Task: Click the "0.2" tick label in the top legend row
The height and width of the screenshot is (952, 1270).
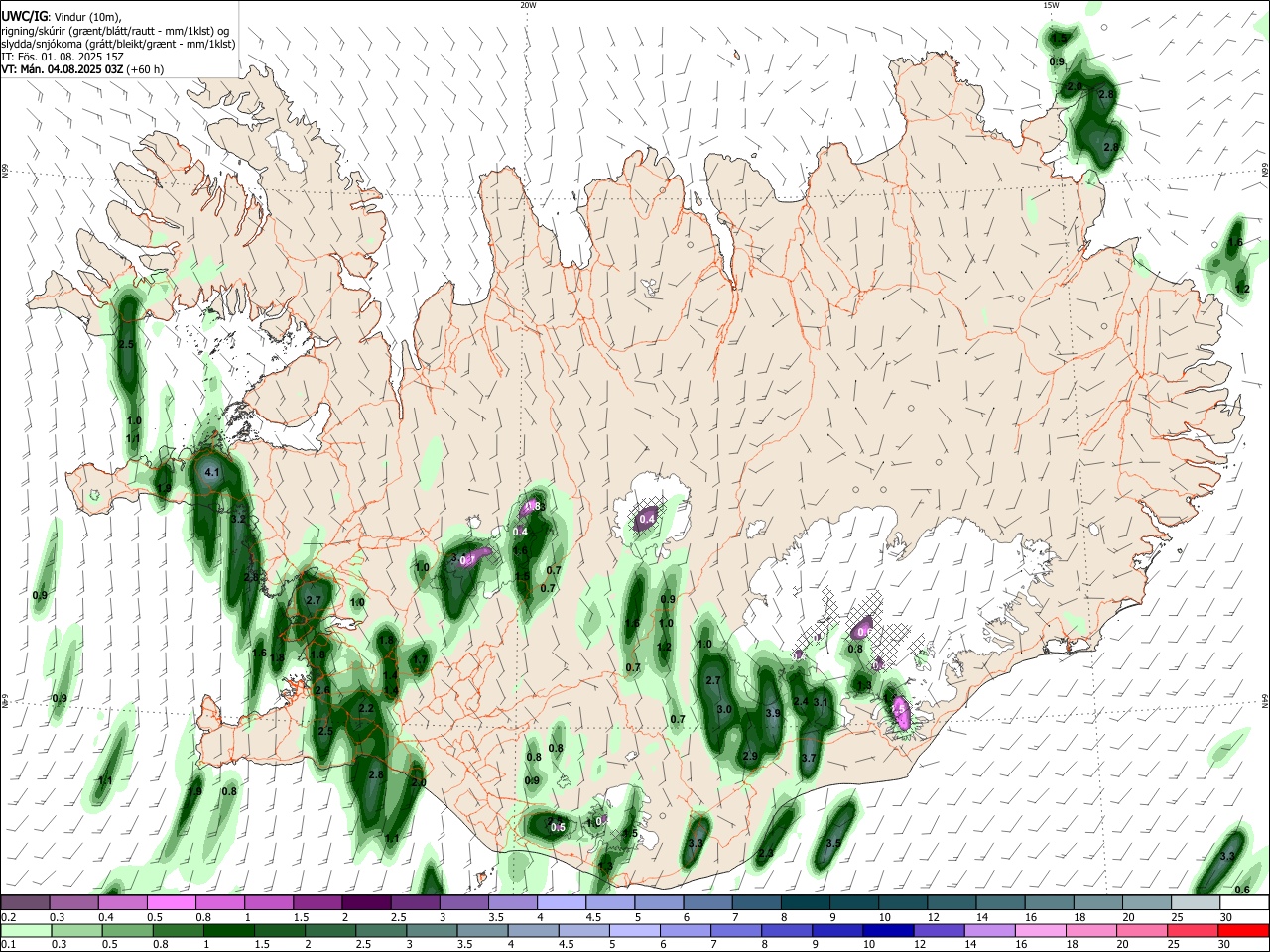Action: pyautogui.click(x=8, y=917)
